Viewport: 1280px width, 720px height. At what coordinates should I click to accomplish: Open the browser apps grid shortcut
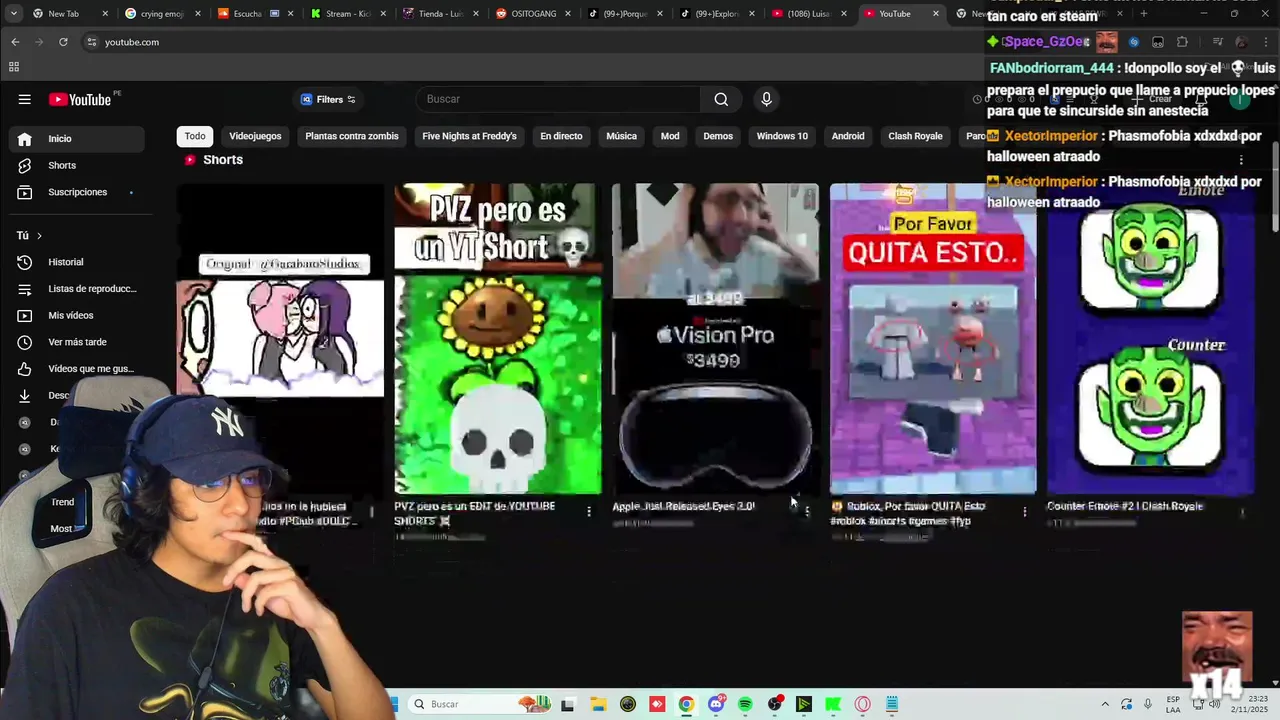pos(14,67)
